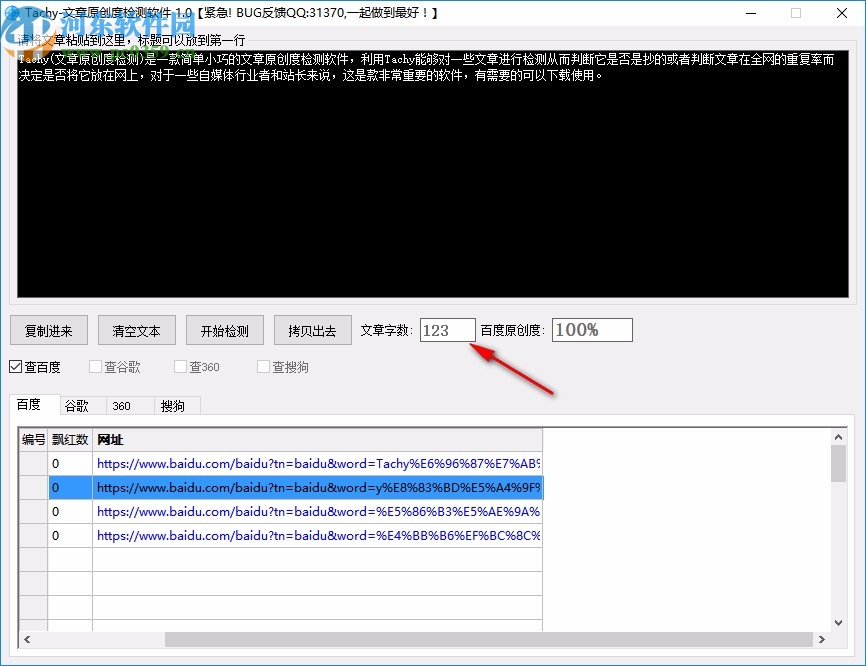Start detection with the 开始检测 button

(224, 331)
